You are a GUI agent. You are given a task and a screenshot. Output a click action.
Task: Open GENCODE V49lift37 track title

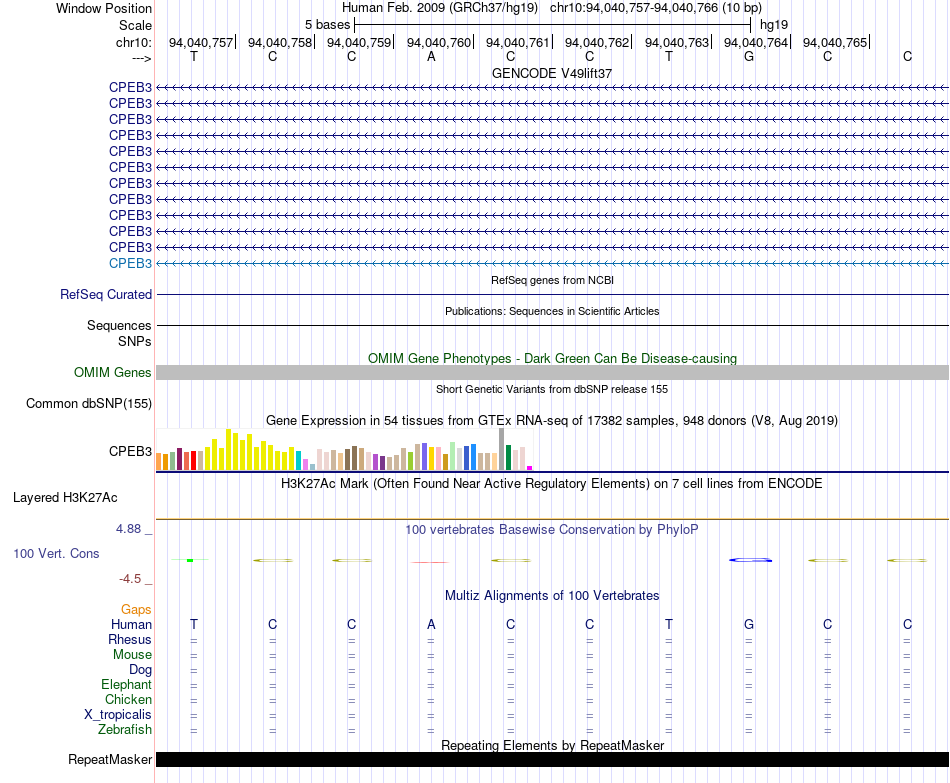552,73
